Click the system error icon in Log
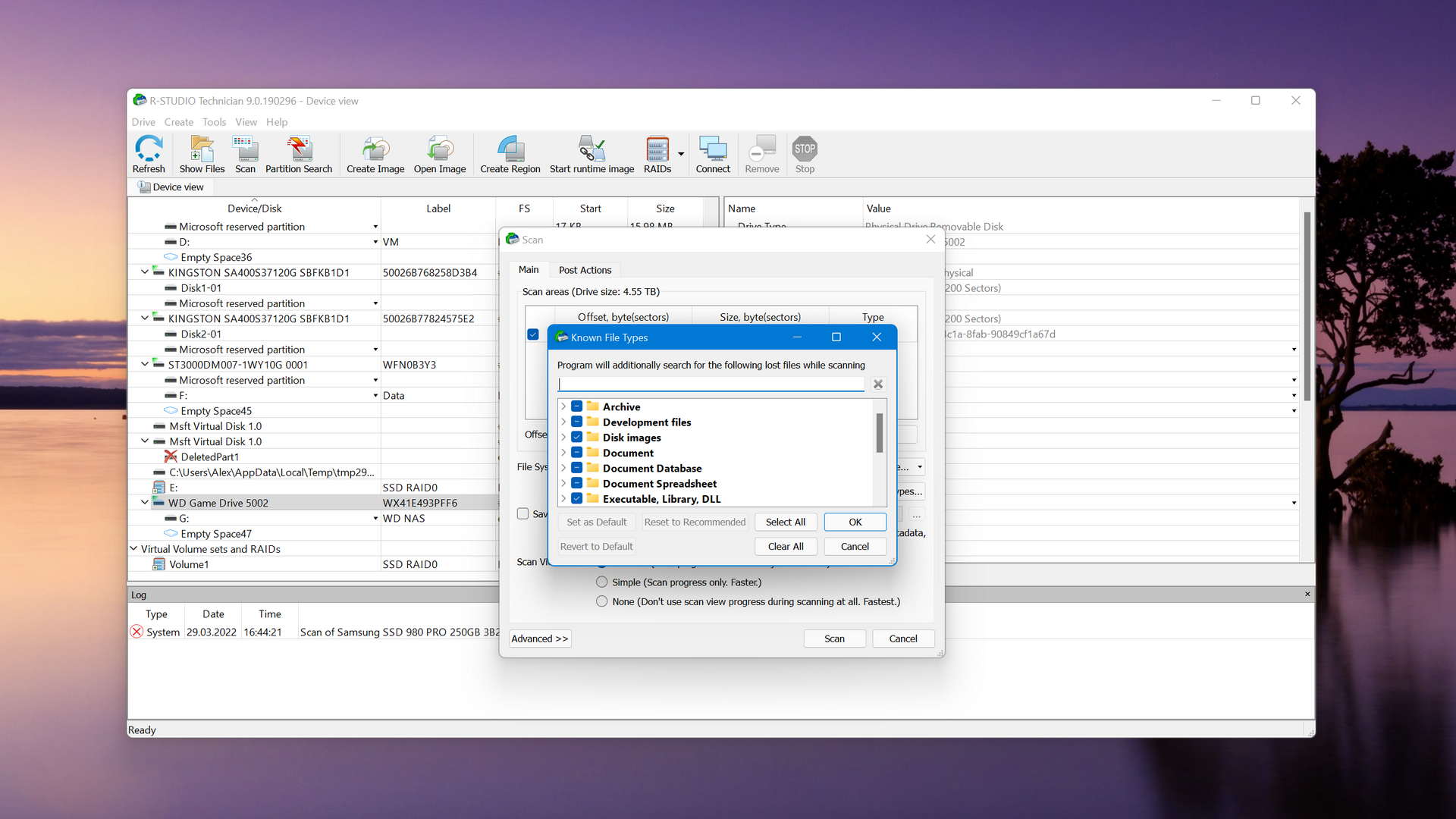 click(x=136, y=632)
